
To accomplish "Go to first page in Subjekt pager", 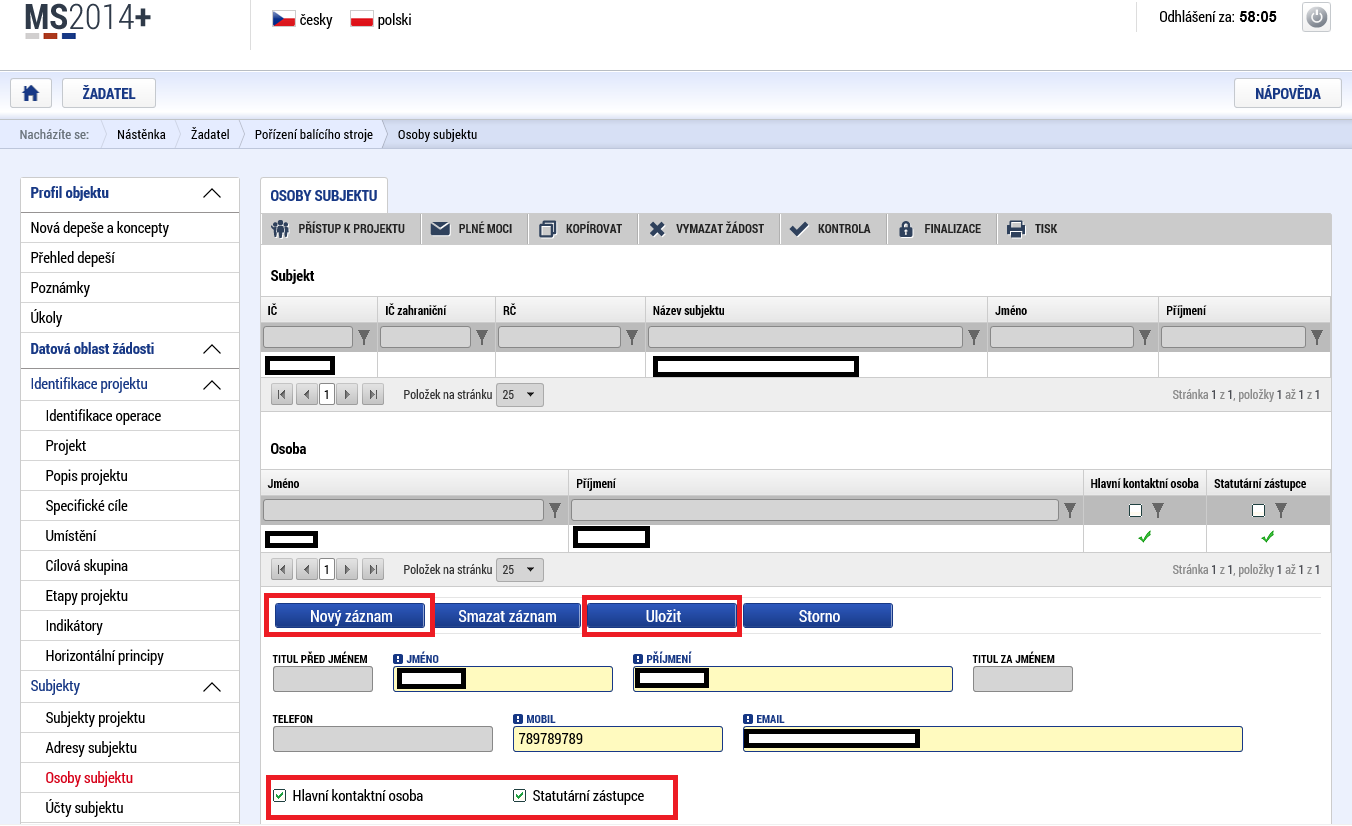I will pos(282,395).
